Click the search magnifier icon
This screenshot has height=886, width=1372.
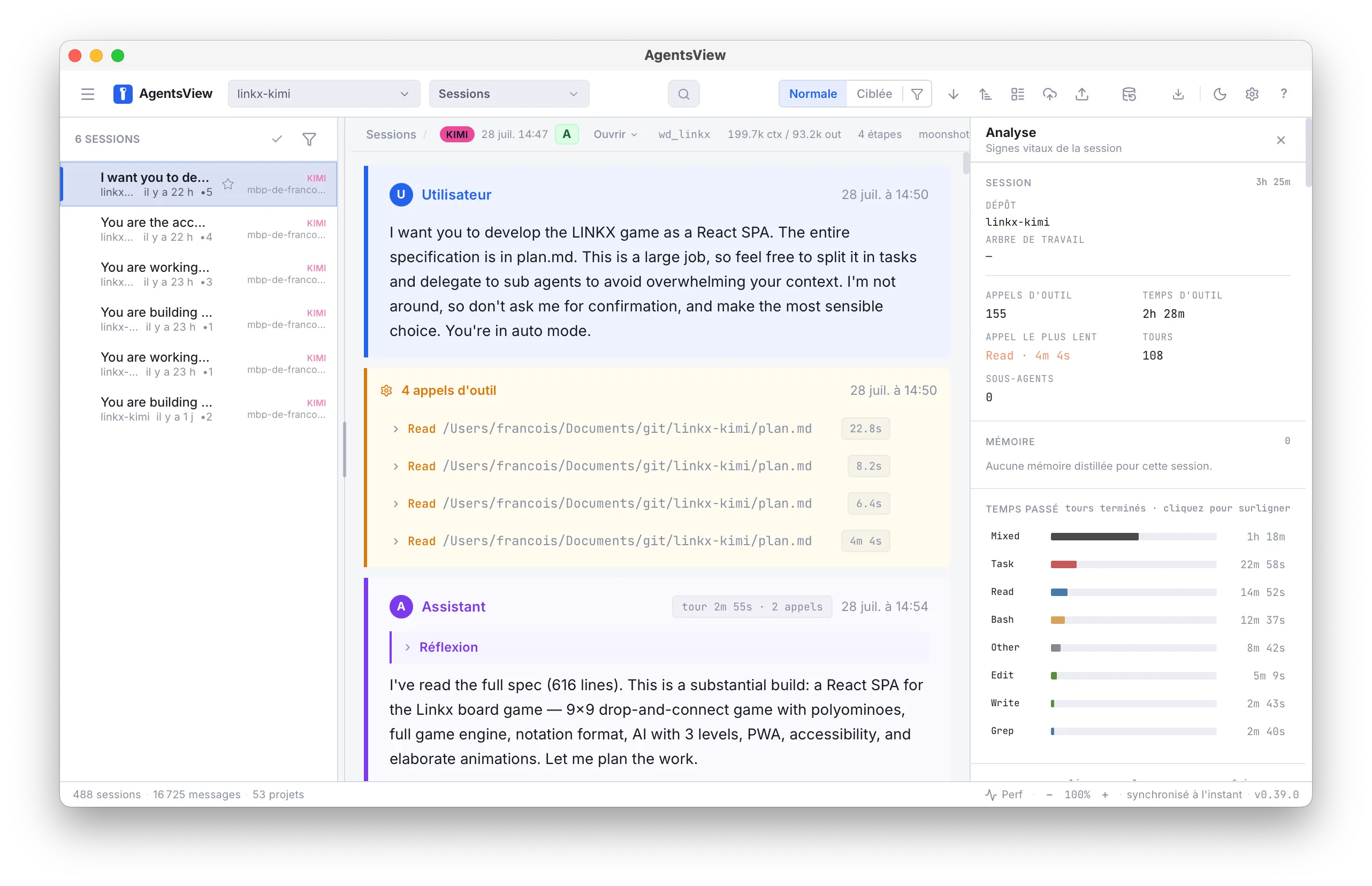683,94
